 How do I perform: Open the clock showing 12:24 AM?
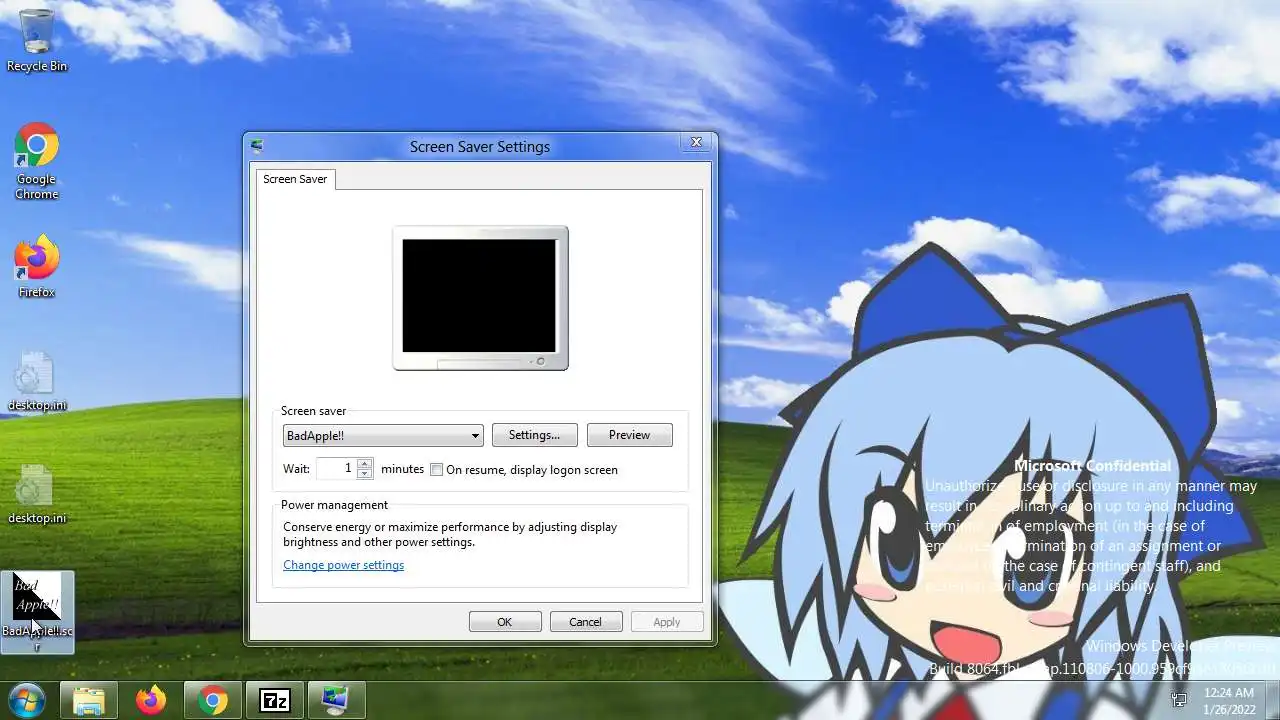(1229, 700)
